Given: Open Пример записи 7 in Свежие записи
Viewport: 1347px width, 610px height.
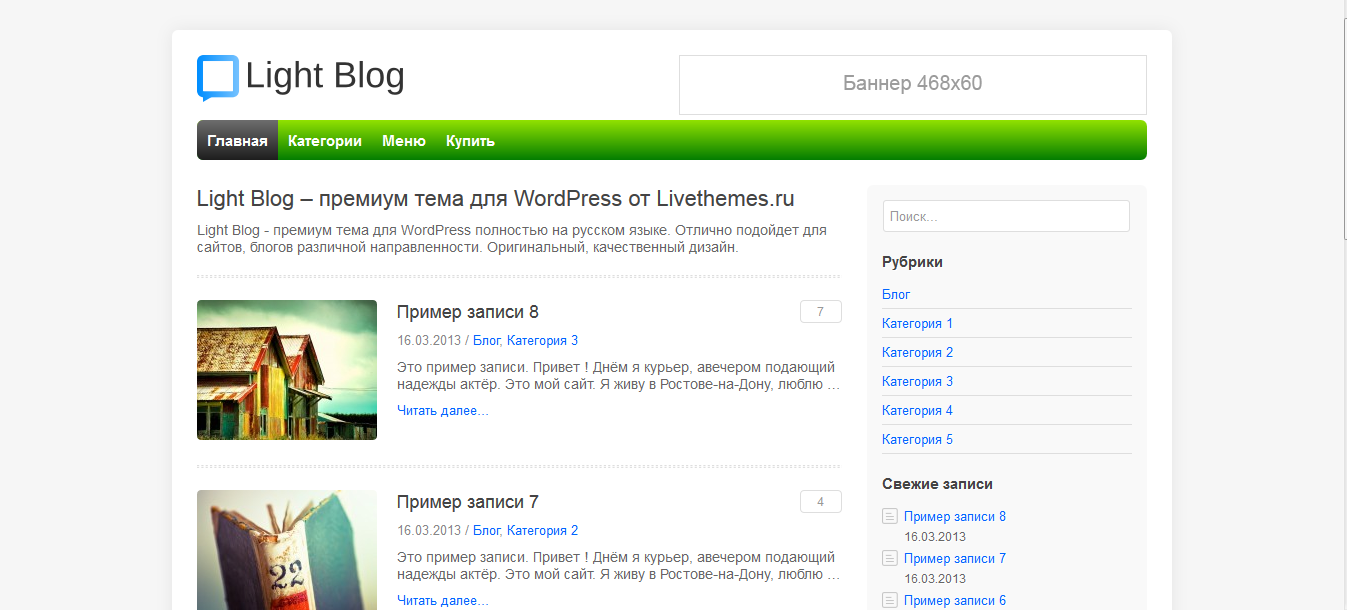Looking at the screenshot, I should pos(955,558).
